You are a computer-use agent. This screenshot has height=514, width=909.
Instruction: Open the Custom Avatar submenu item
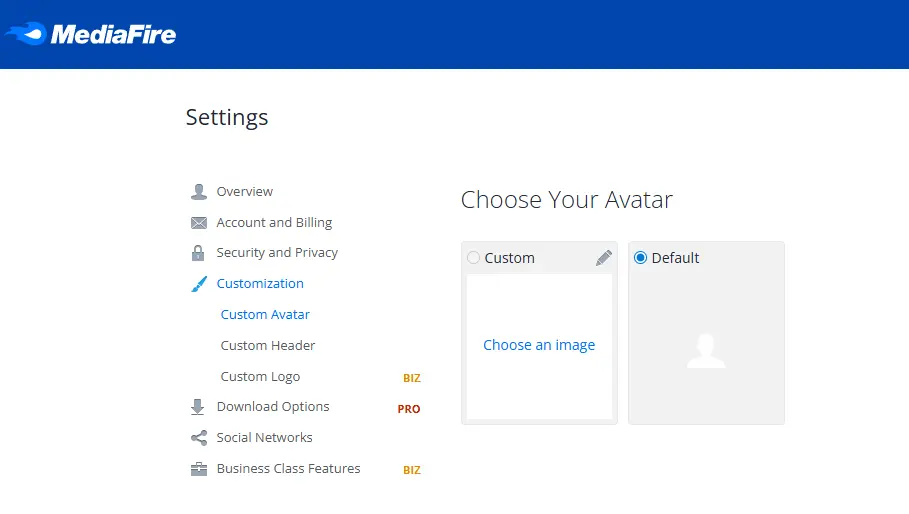[265, 315]
